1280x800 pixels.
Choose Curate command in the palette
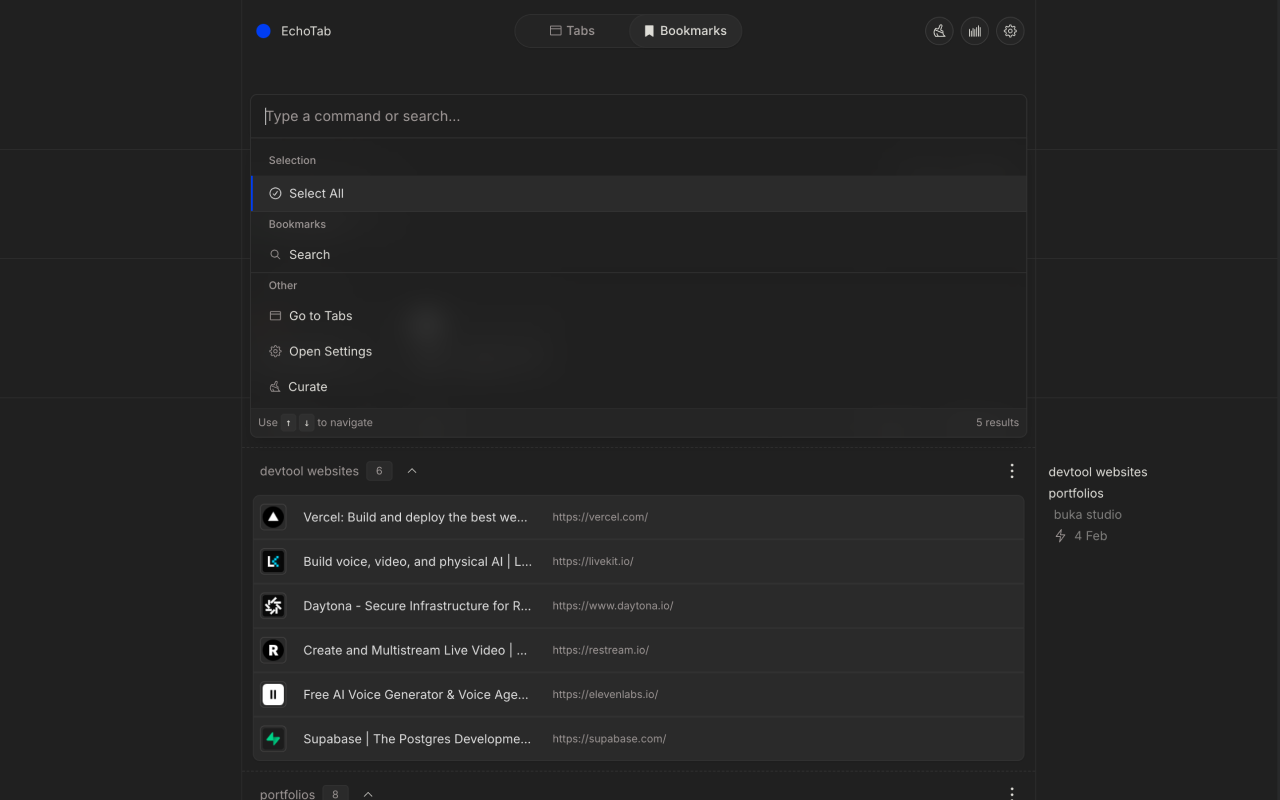[x=639, y=386]
